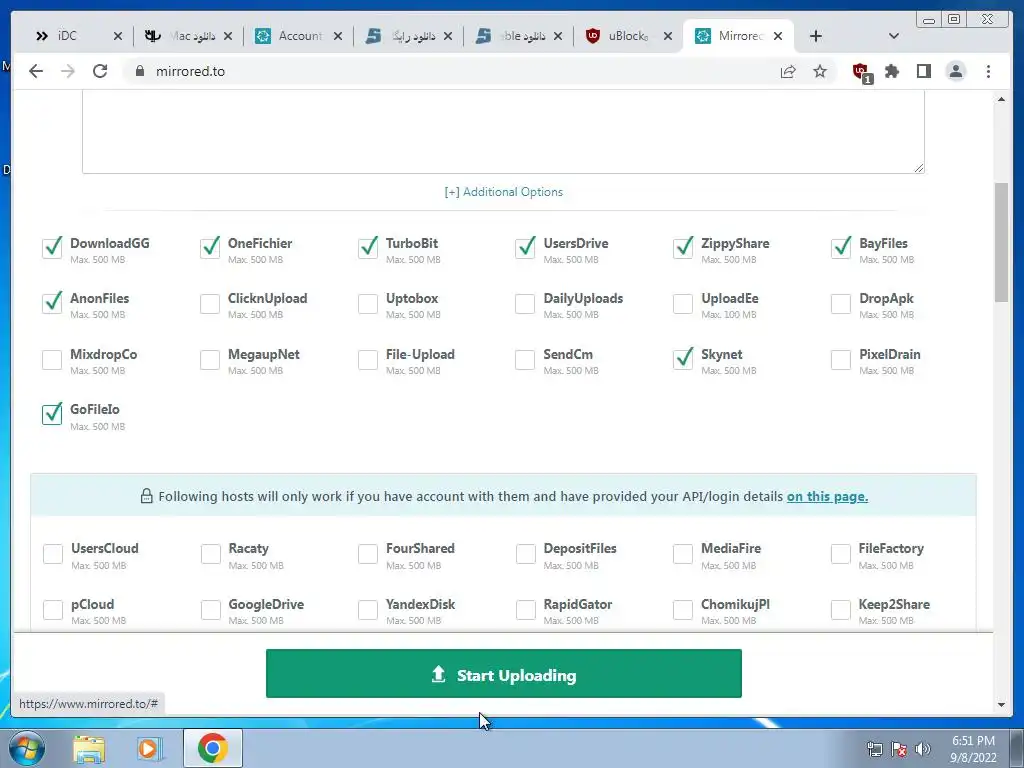Screen dimensions: 1024x768
Task: Uncheck the ZippyShare host
Action: coord(683,248)
